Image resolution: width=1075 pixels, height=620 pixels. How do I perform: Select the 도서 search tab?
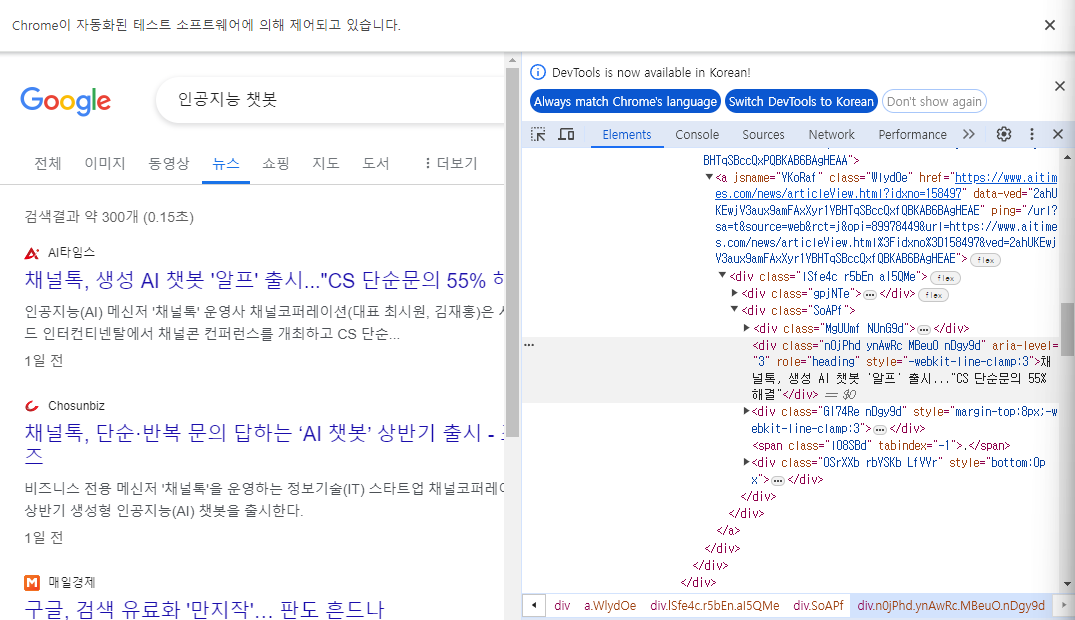coord(376,163)
